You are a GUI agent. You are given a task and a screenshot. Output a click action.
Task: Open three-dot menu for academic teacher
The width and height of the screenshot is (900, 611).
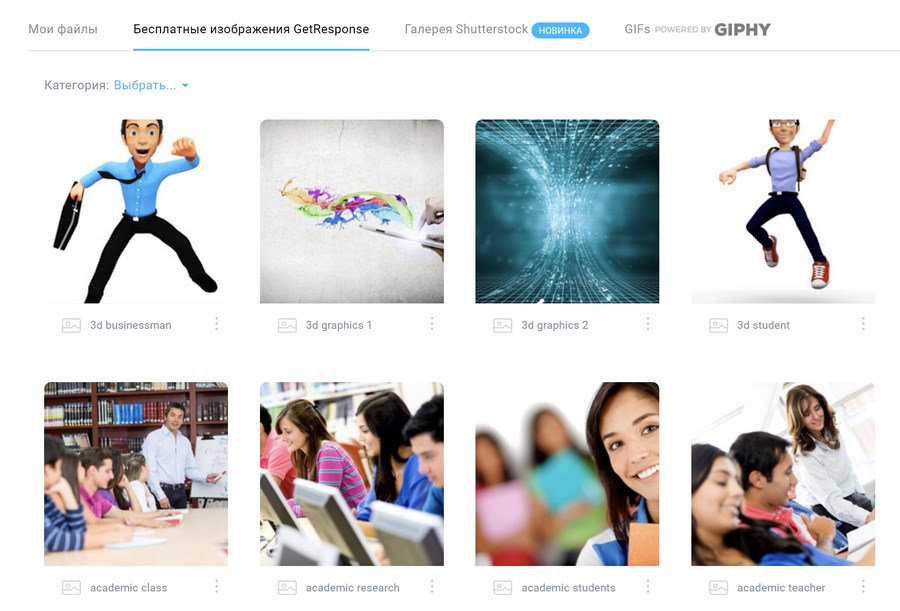point(863,586)
